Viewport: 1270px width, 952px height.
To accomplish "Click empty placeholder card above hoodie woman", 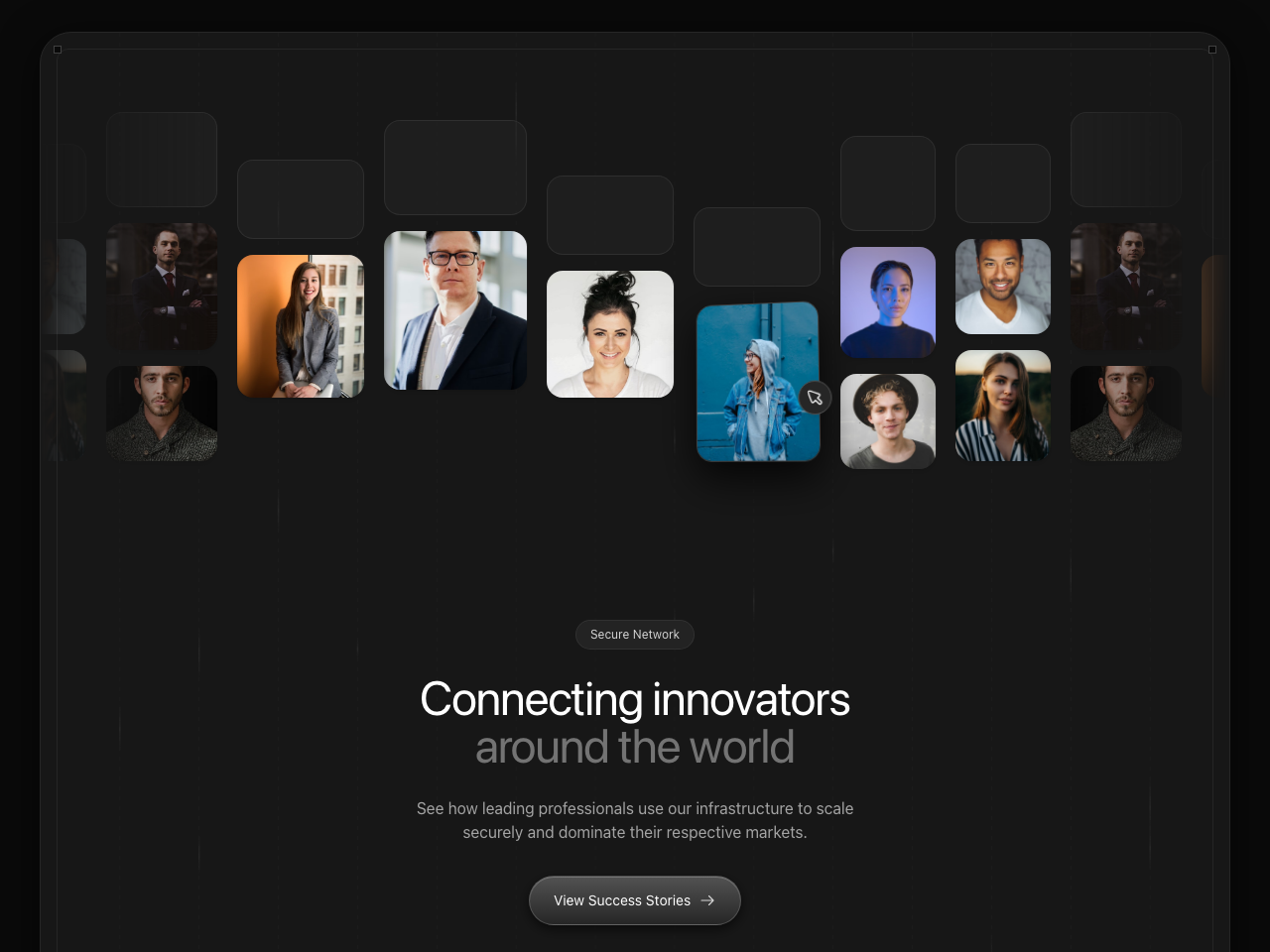I will click(757, 247).
